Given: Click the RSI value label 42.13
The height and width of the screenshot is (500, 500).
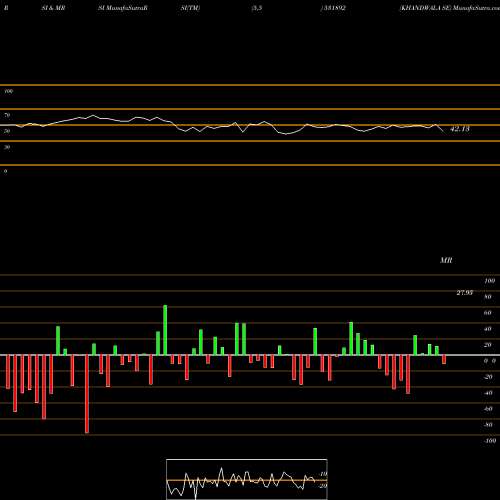Looking at the screenshot, I should (x=460, y=129).
